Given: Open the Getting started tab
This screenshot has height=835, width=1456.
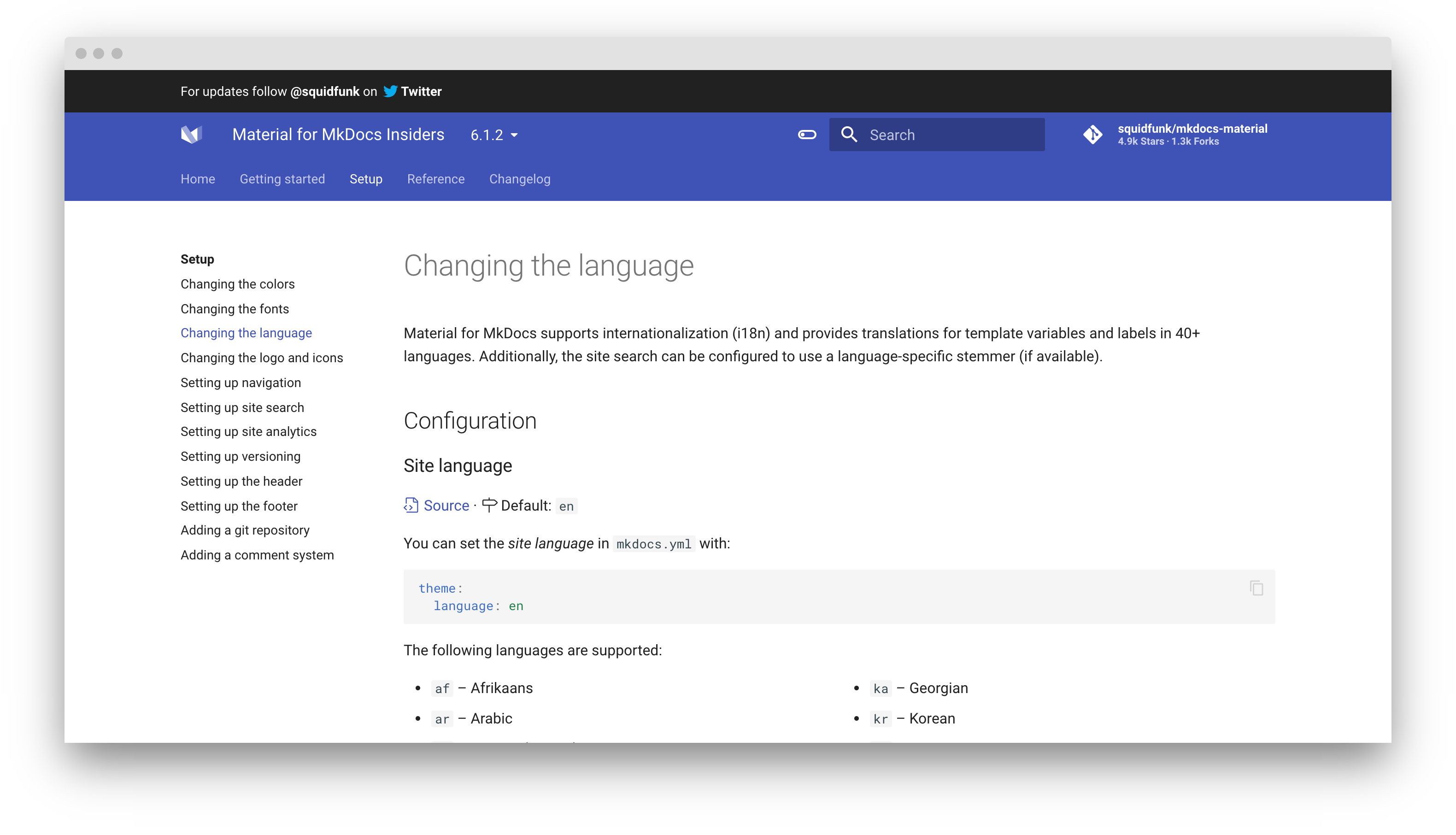Looking at the screenshot, I should click(x=282, y=179).
